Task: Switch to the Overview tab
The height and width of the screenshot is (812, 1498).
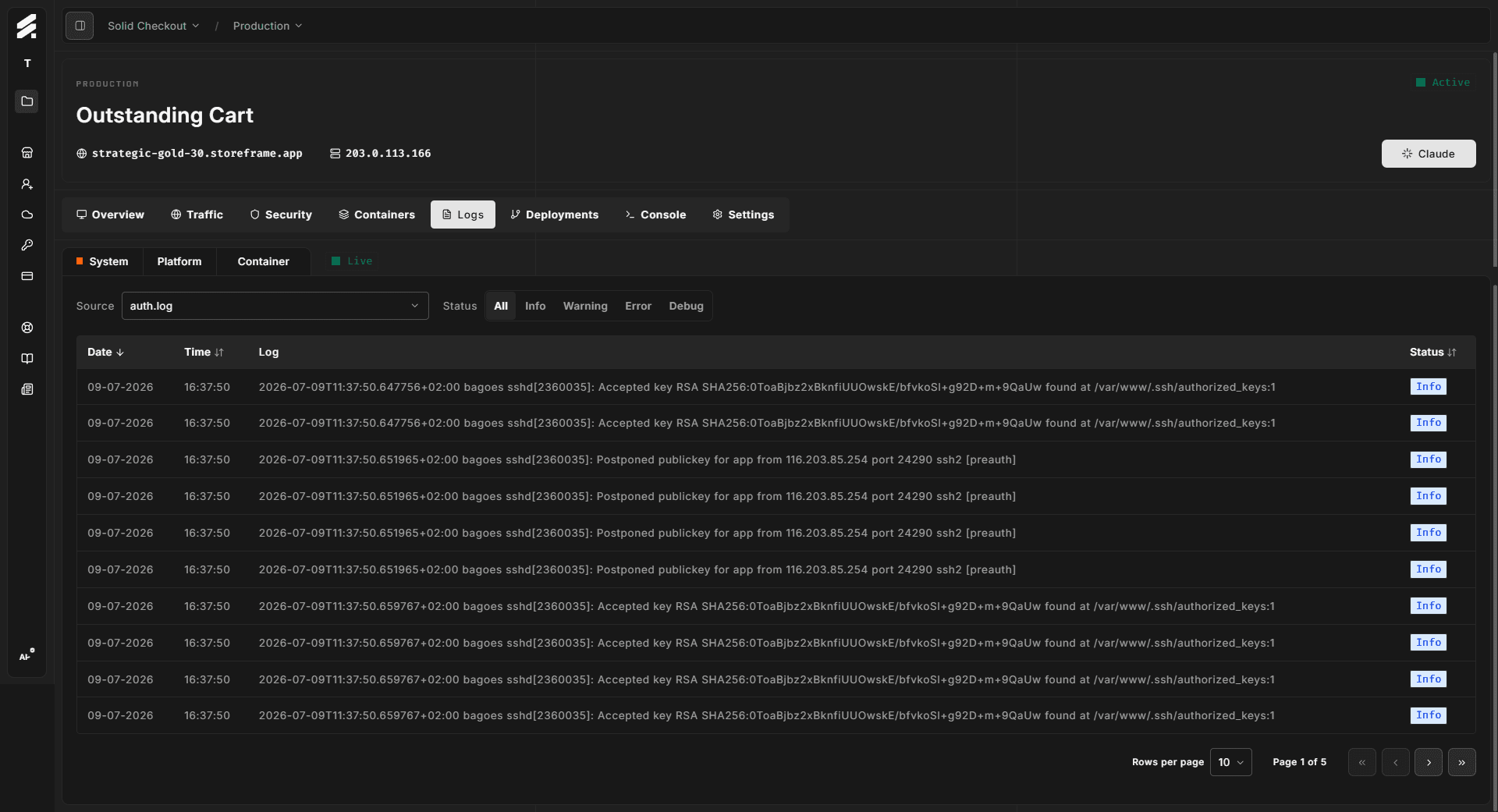Action: 110,215
